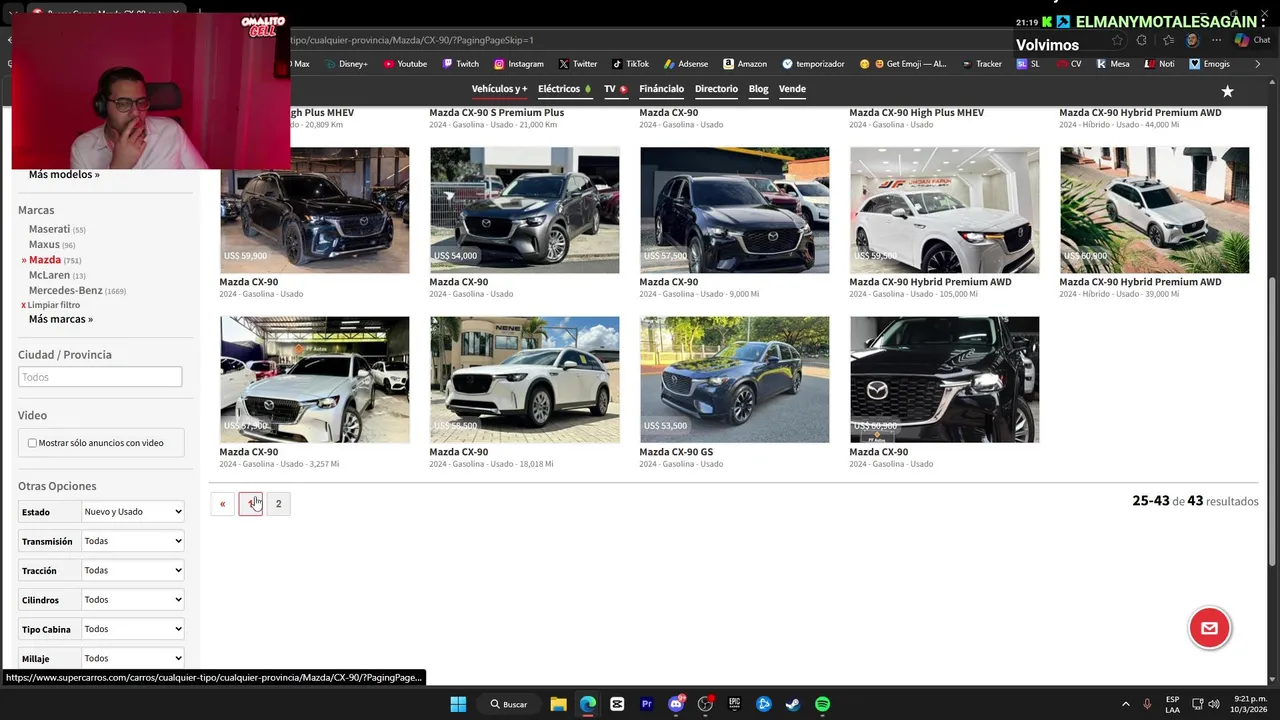
Task: Click the 'Más marcas »' link
Action: point(61,319)
